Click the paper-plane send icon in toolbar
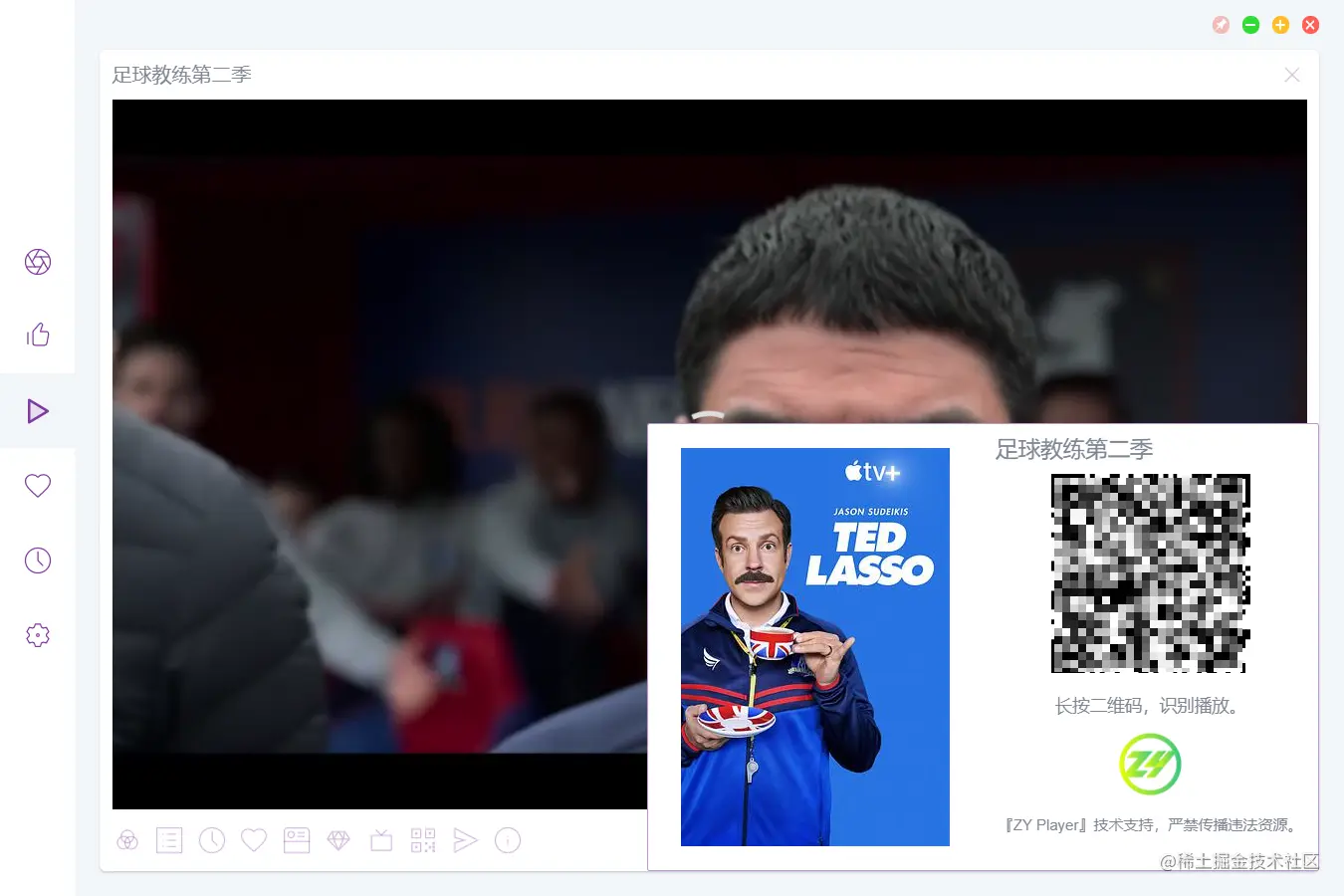Screen dimensions: 1344x896 465,841
